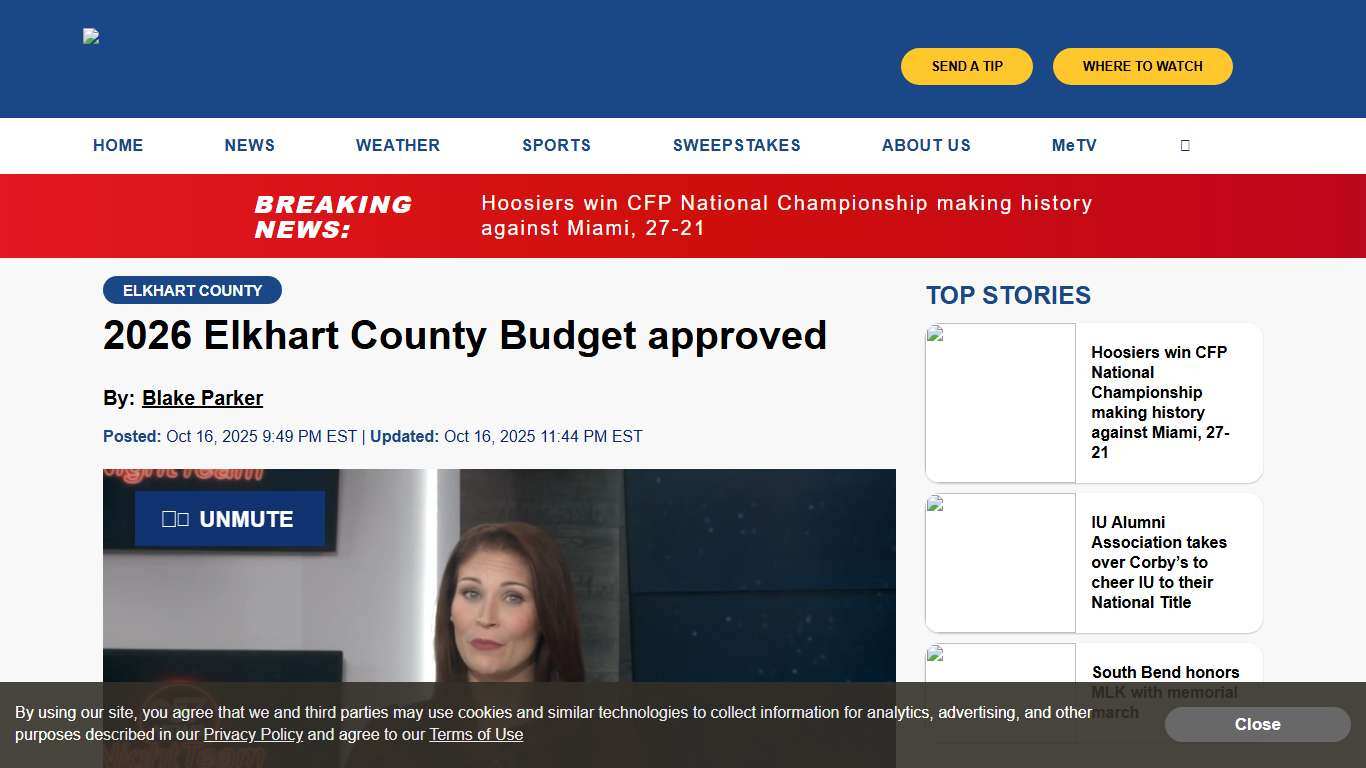Open the site search icon in navigation

coord(1184,145)
